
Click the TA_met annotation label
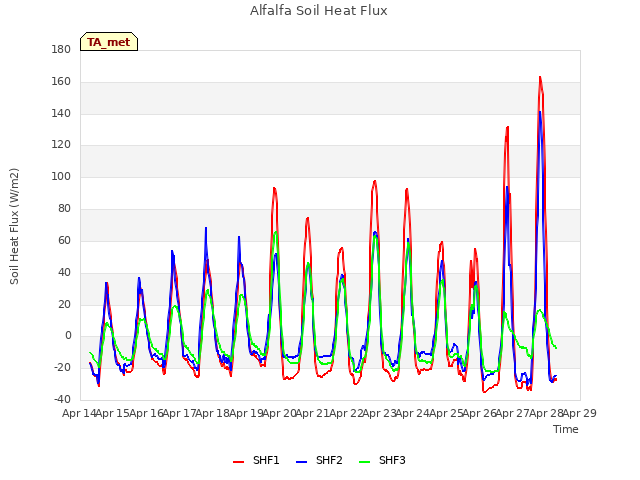point(109,42)
